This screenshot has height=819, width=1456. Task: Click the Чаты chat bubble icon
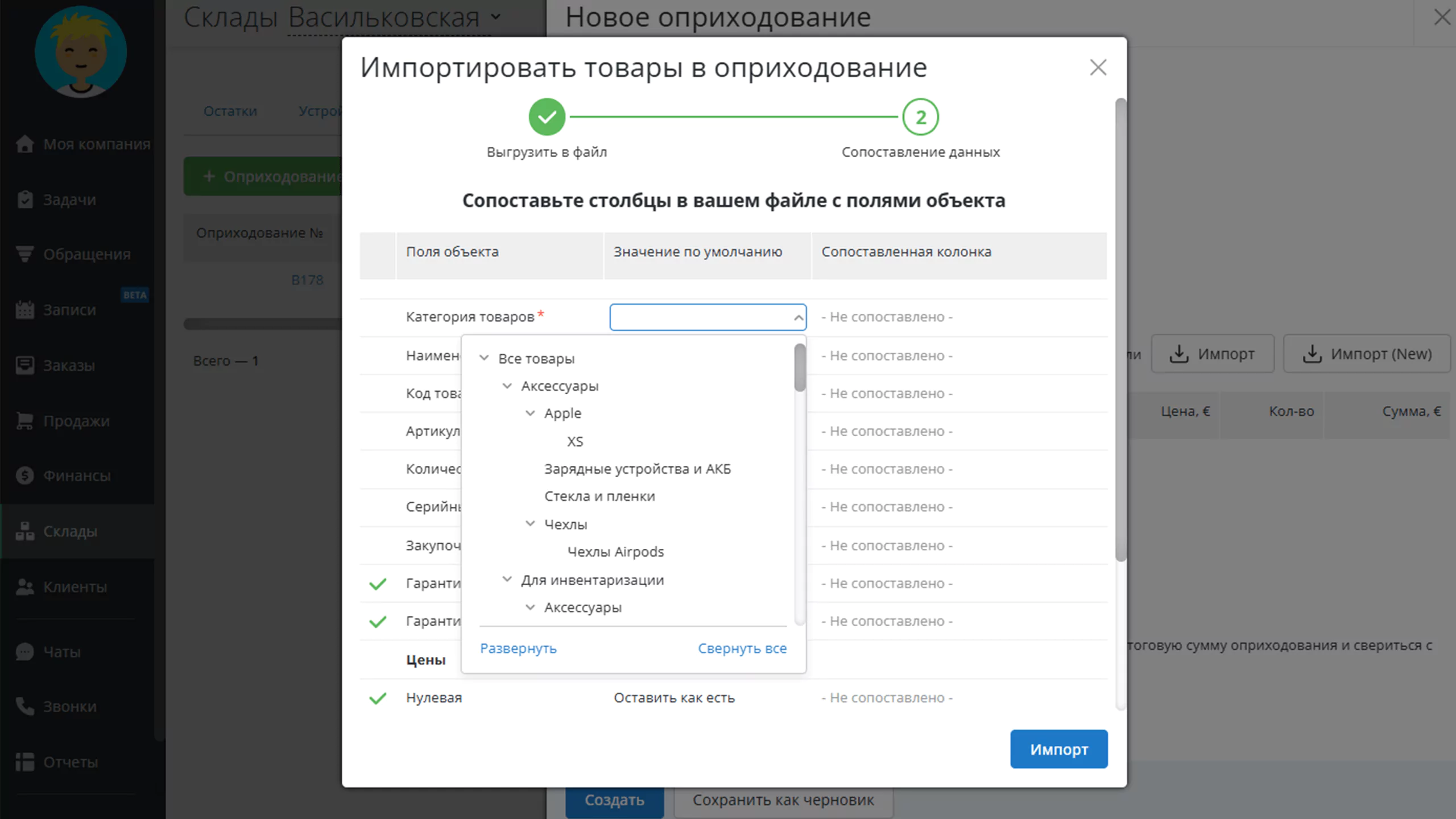24,652
